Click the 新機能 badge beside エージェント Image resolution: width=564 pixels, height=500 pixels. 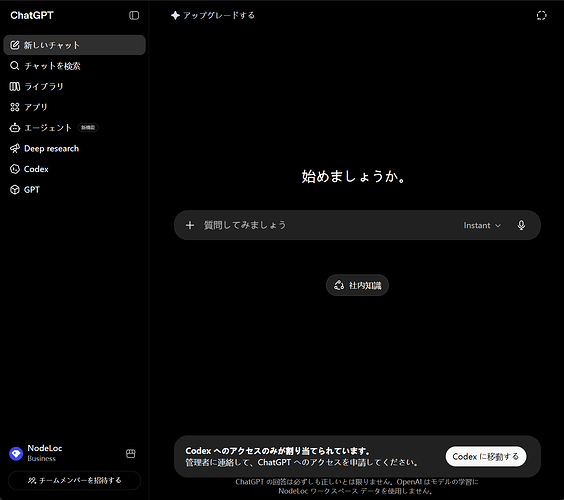(x=88, y=128)
